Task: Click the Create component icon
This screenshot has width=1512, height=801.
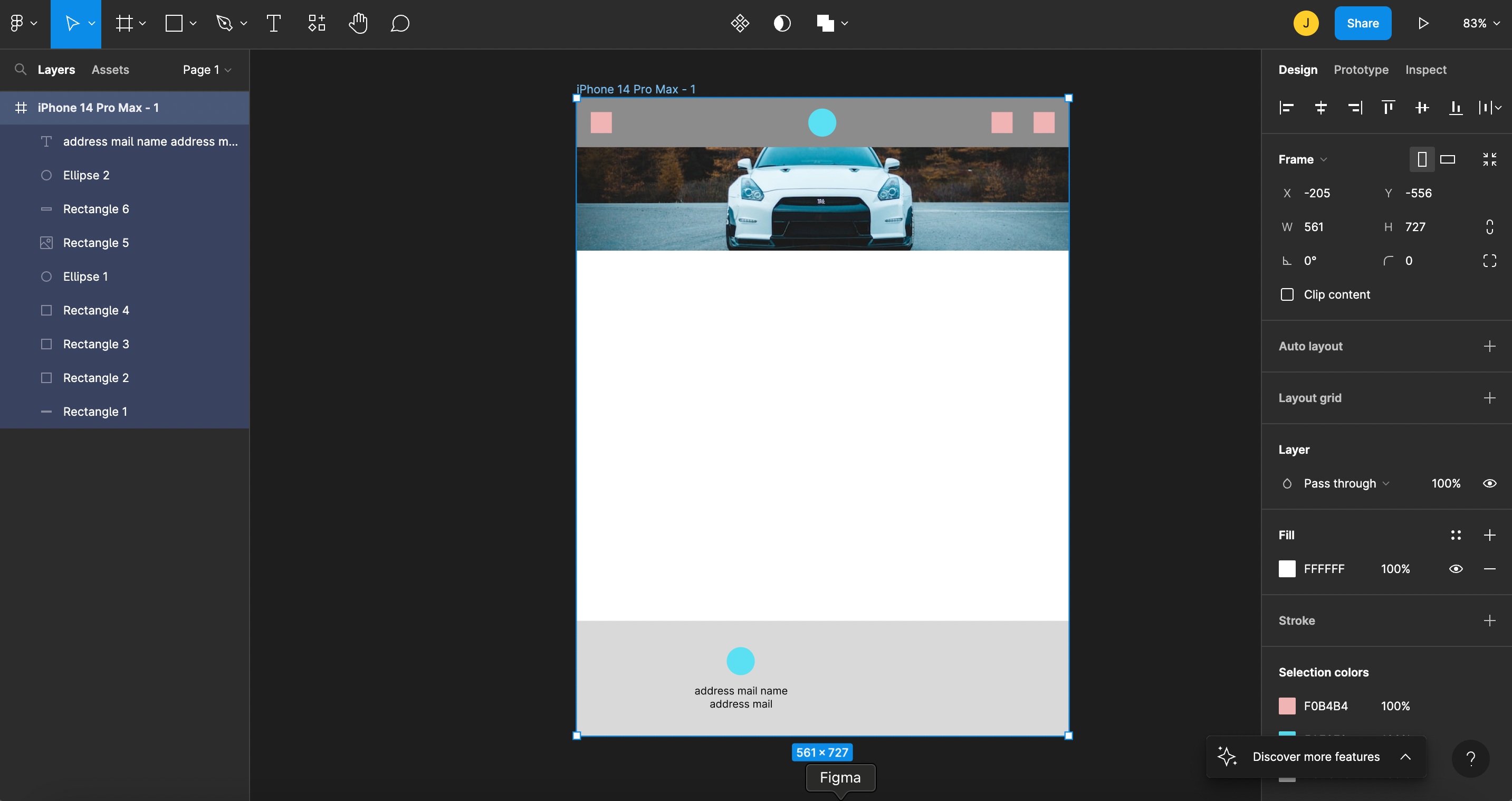Action: pos(740,24)
